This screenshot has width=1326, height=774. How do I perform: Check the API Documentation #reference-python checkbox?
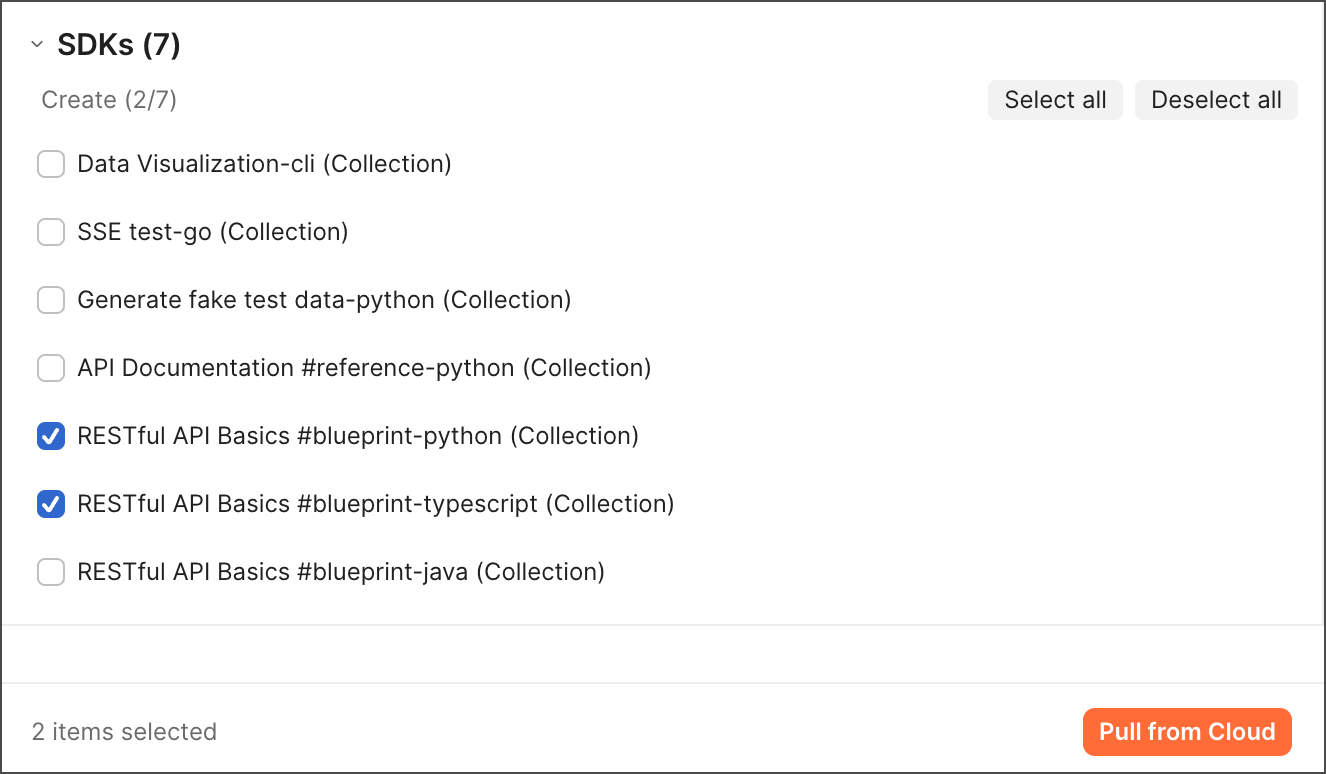pos(51,368)
